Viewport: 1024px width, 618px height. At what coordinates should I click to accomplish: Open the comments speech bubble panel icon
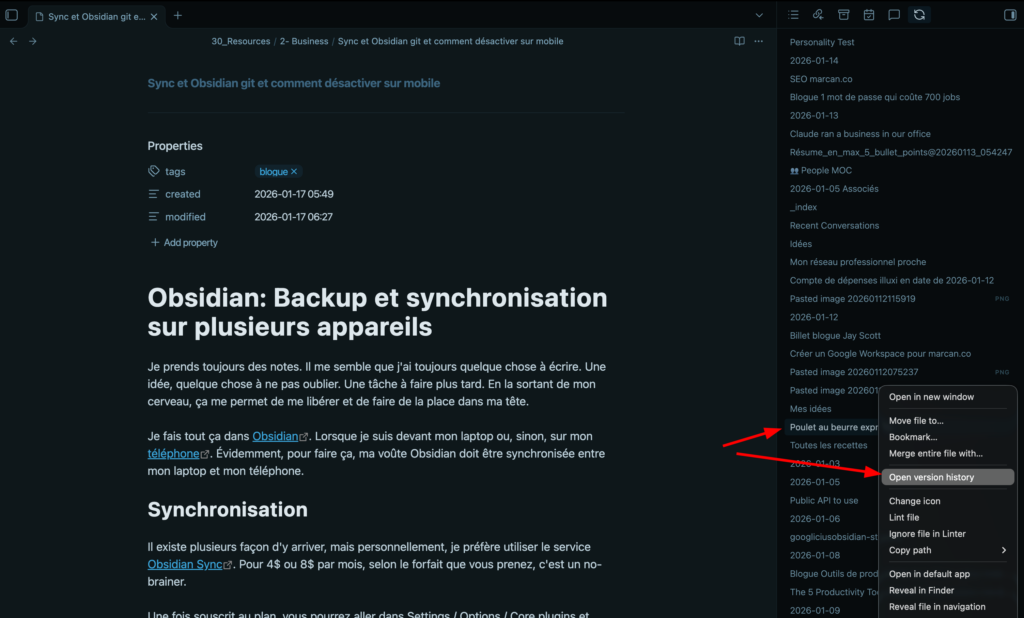[894, 15]
